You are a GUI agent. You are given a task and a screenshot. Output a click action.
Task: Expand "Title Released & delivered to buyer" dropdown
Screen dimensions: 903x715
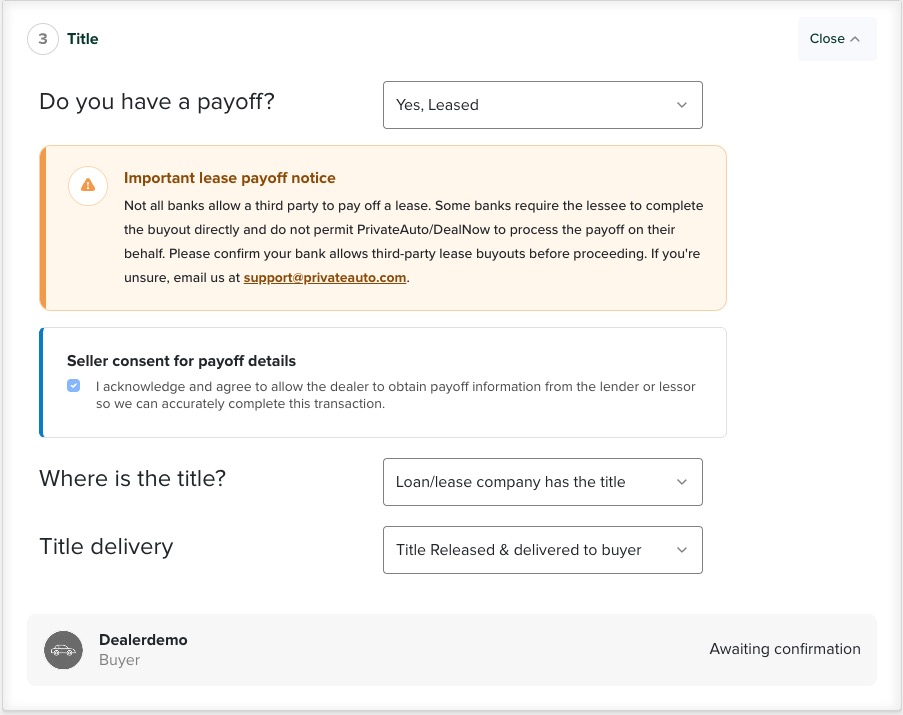pos(542,550)
